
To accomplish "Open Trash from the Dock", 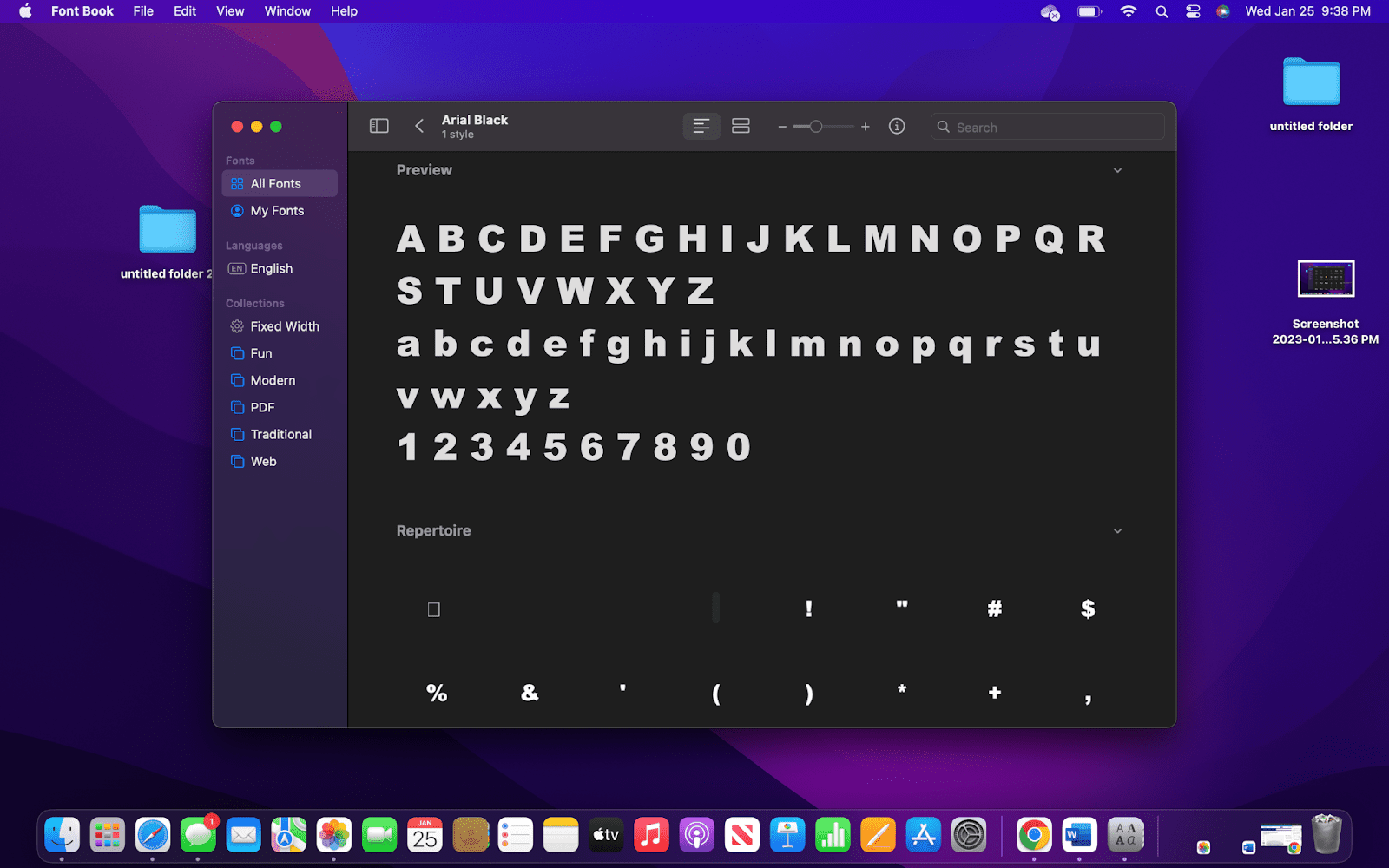I will 1326,835.
